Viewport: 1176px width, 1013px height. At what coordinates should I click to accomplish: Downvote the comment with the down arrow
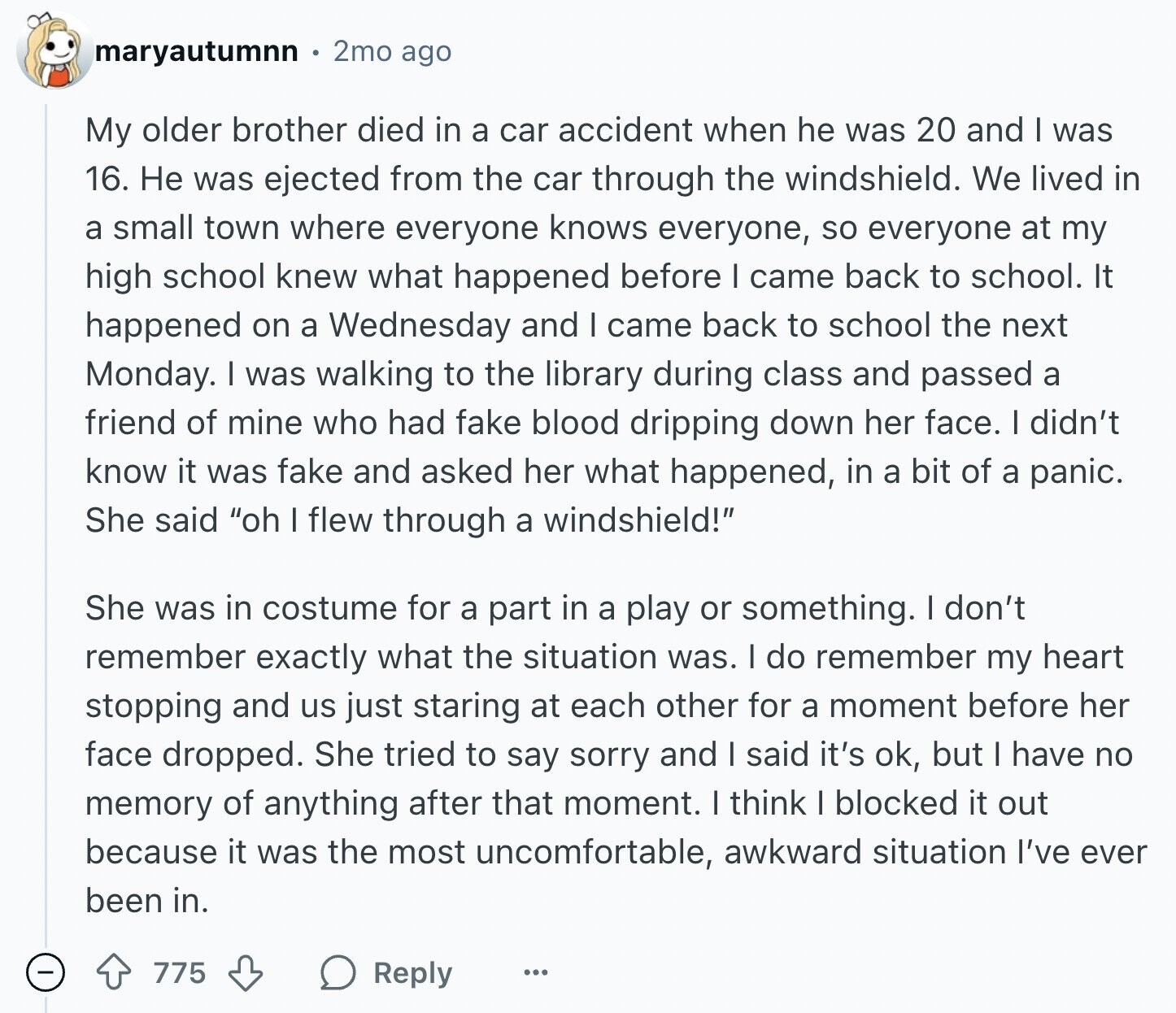[x=245, y=972]
